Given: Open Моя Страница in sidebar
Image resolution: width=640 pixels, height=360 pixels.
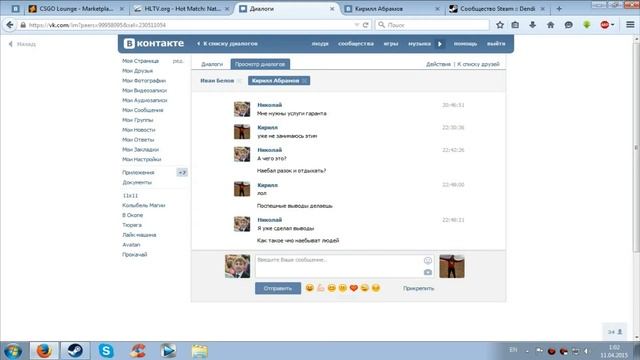Looking at the screenshot, I should pos(140,61).
